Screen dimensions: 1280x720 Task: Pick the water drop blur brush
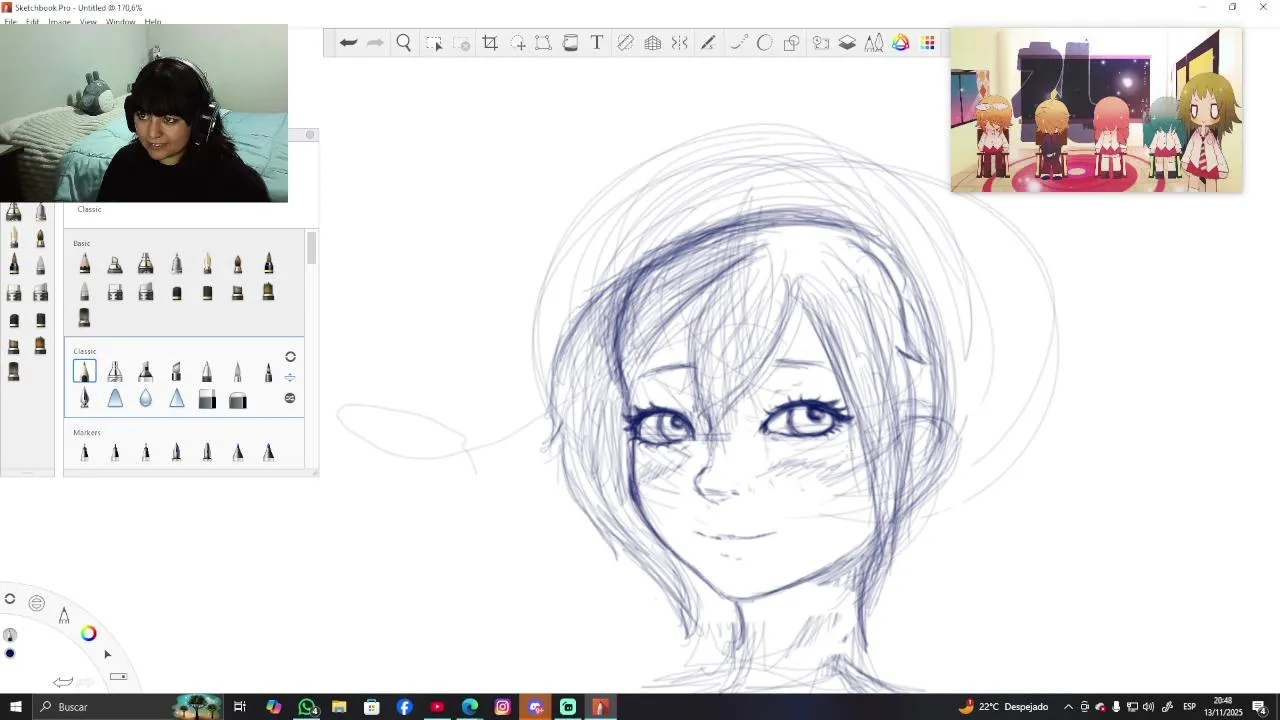click(146, 400)
